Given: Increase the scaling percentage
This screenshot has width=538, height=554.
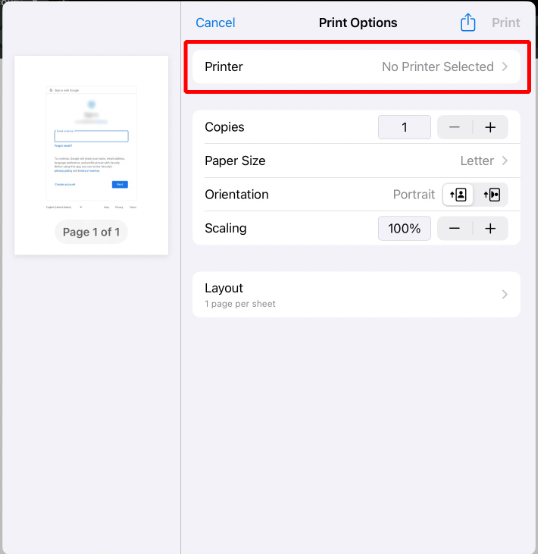Looking at the screenshot, I should [x=490, y=229].
